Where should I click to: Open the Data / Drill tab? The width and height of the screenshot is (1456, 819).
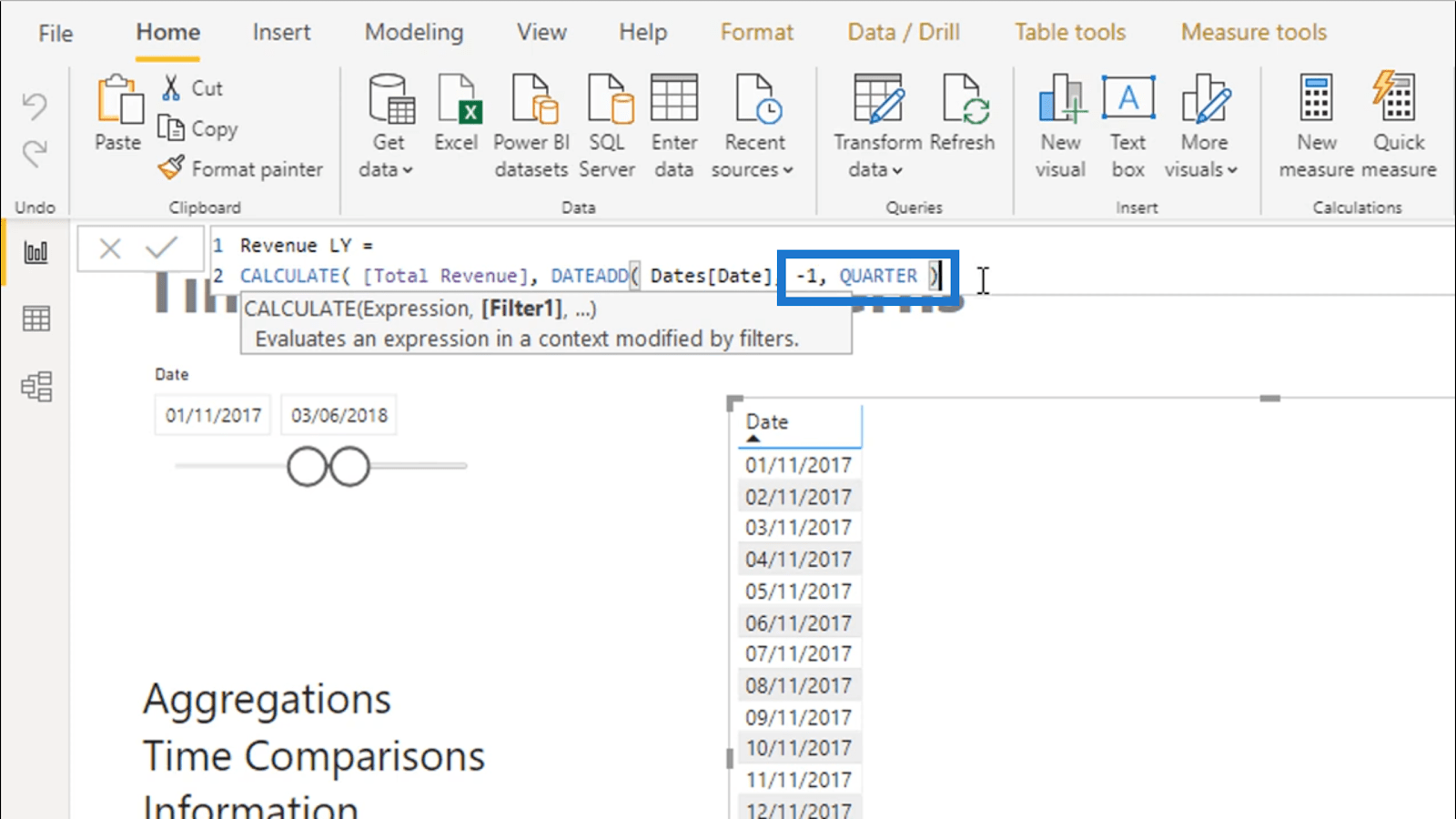(x=904, y=33)
